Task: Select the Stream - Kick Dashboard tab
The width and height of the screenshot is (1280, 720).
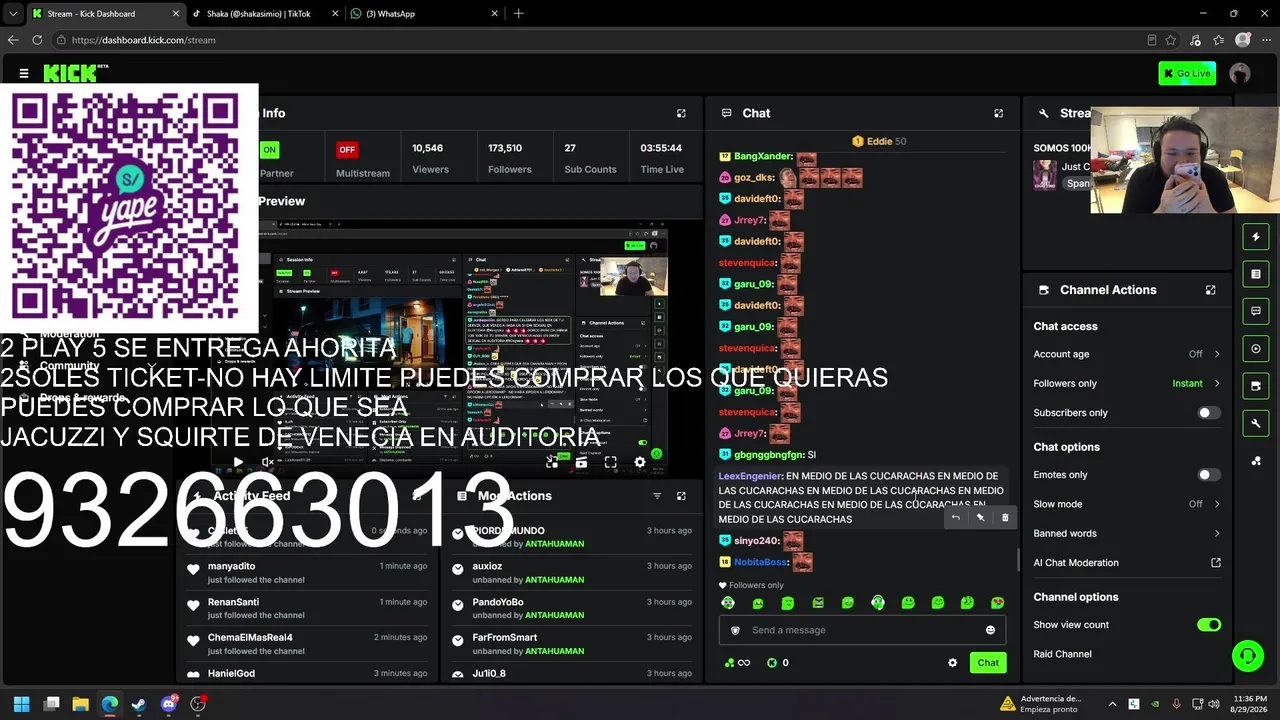Action: pyautogui.click(x=105, y=14)
